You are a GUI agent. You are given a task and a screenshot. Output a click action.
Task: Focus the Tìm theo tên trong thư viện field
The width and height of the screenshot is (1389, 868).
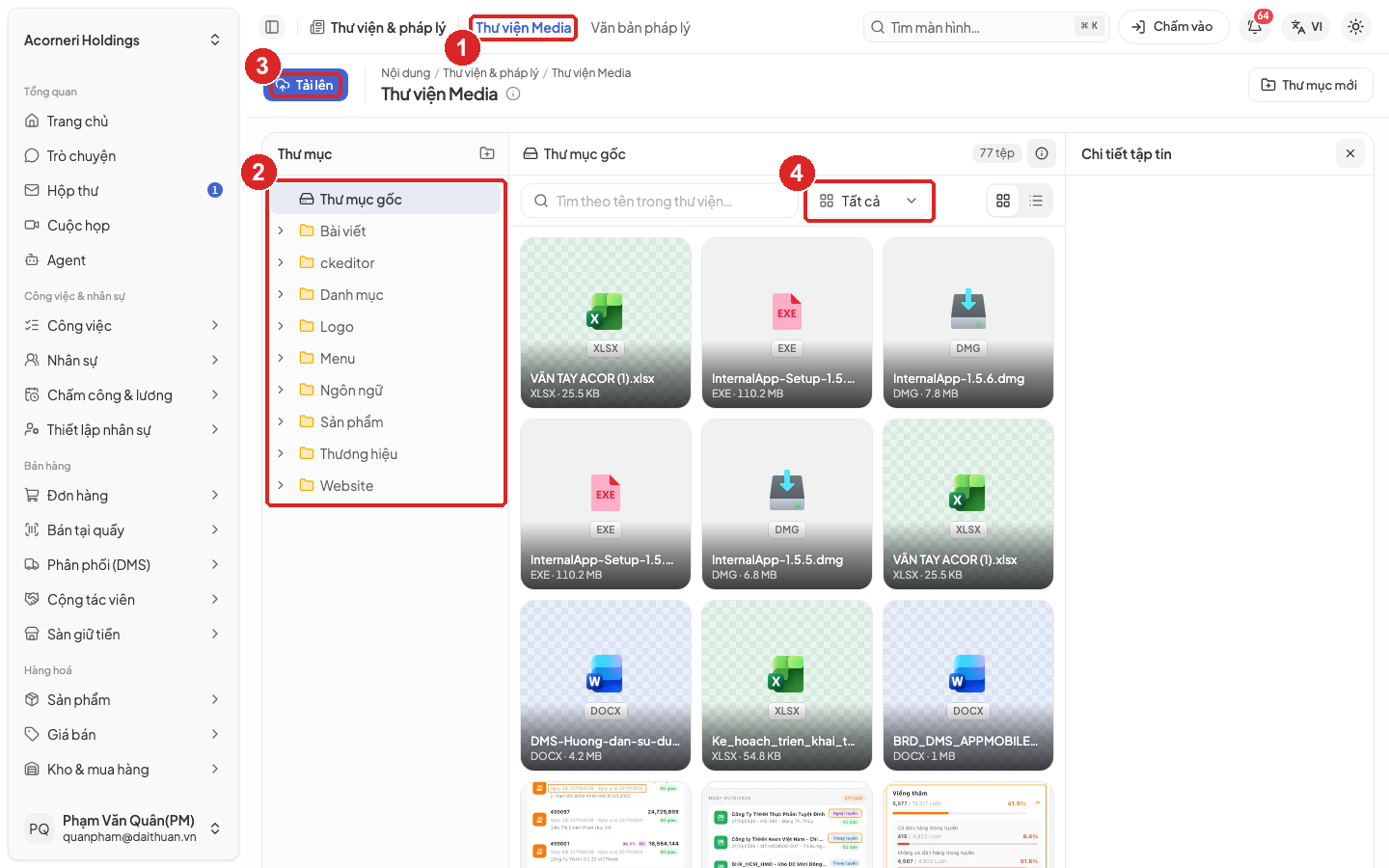[660, 201]
